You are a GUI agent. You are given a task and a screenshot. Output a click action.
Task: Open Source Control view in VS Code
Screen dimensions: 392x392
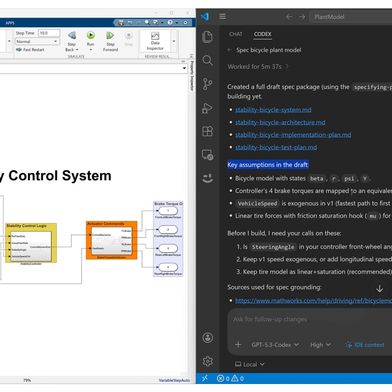[x=207, y=84]
